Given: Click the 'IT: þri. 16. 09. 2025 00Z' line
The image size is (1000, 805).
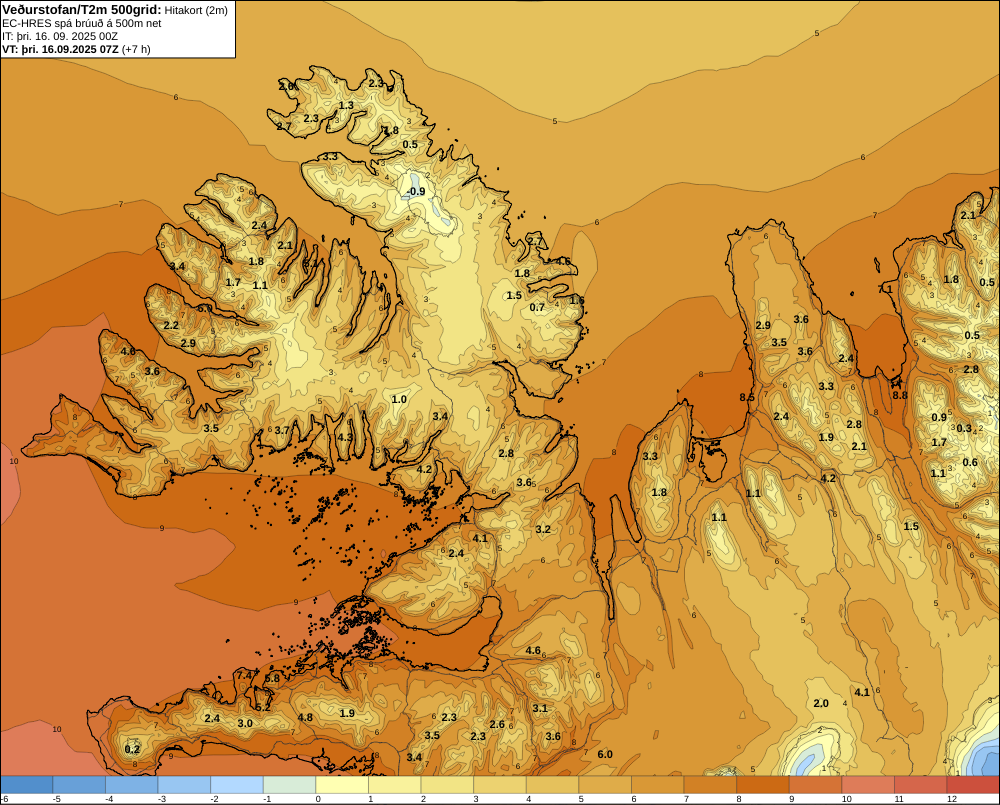Looking at the screenshot, I should 60,36.
